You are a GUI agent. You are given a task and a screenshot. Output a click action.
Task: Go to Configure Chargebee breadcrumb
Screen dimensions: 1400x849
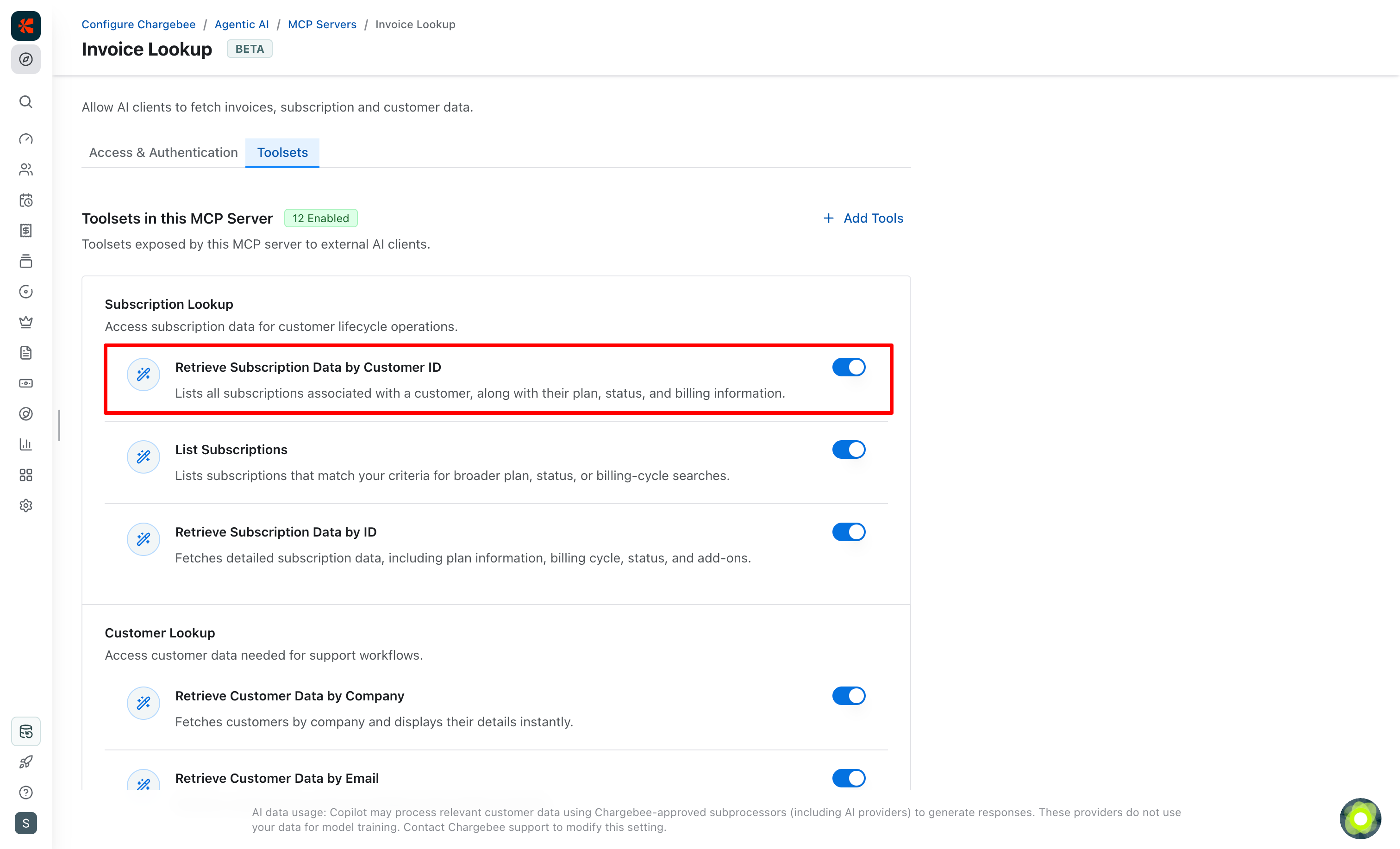(x=138, y=25)
